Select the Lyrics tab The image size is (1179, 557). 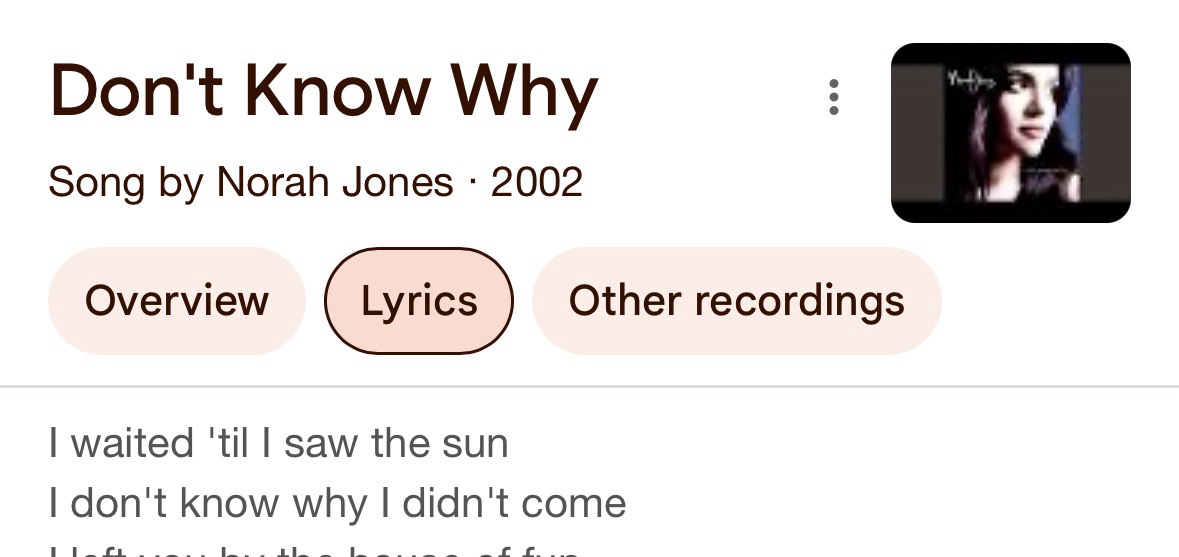tap(419, 301)
